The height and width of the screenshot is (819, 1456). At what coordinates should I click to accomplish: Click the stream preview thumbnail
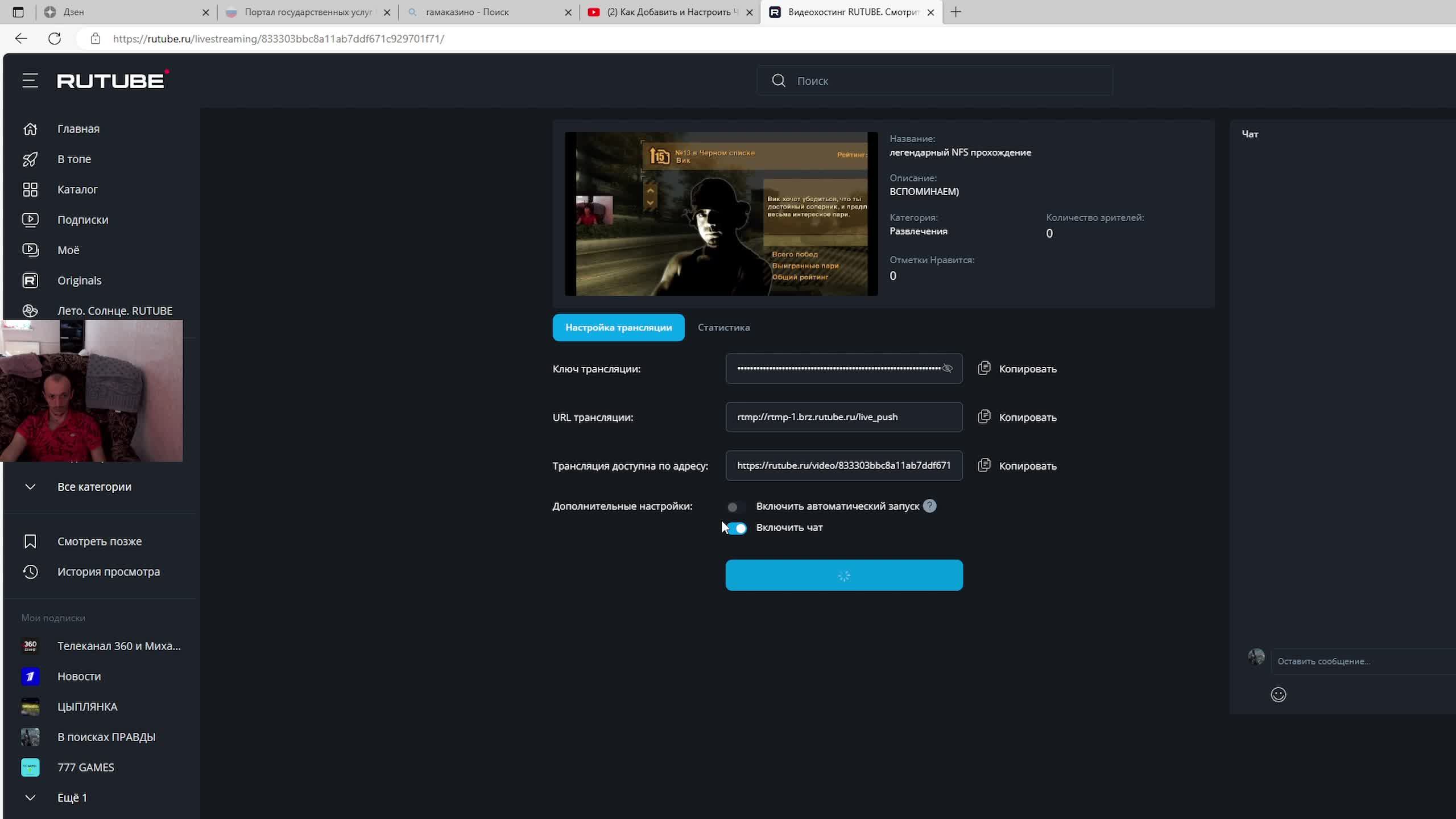721,214
